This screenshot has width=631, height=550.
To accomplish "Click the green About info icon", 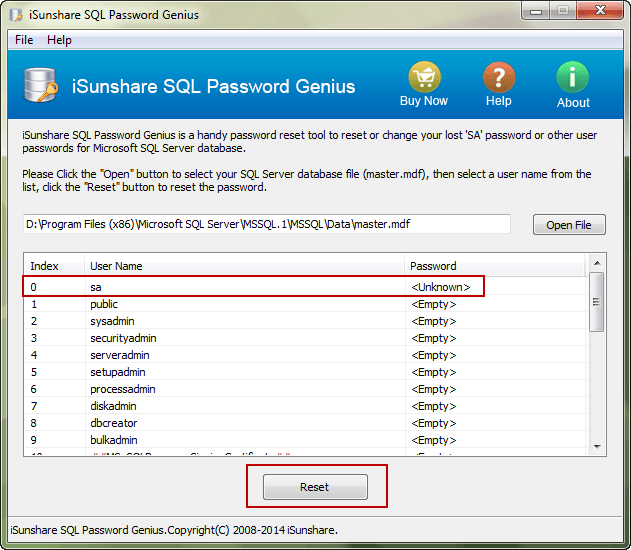I will (573, 78).
